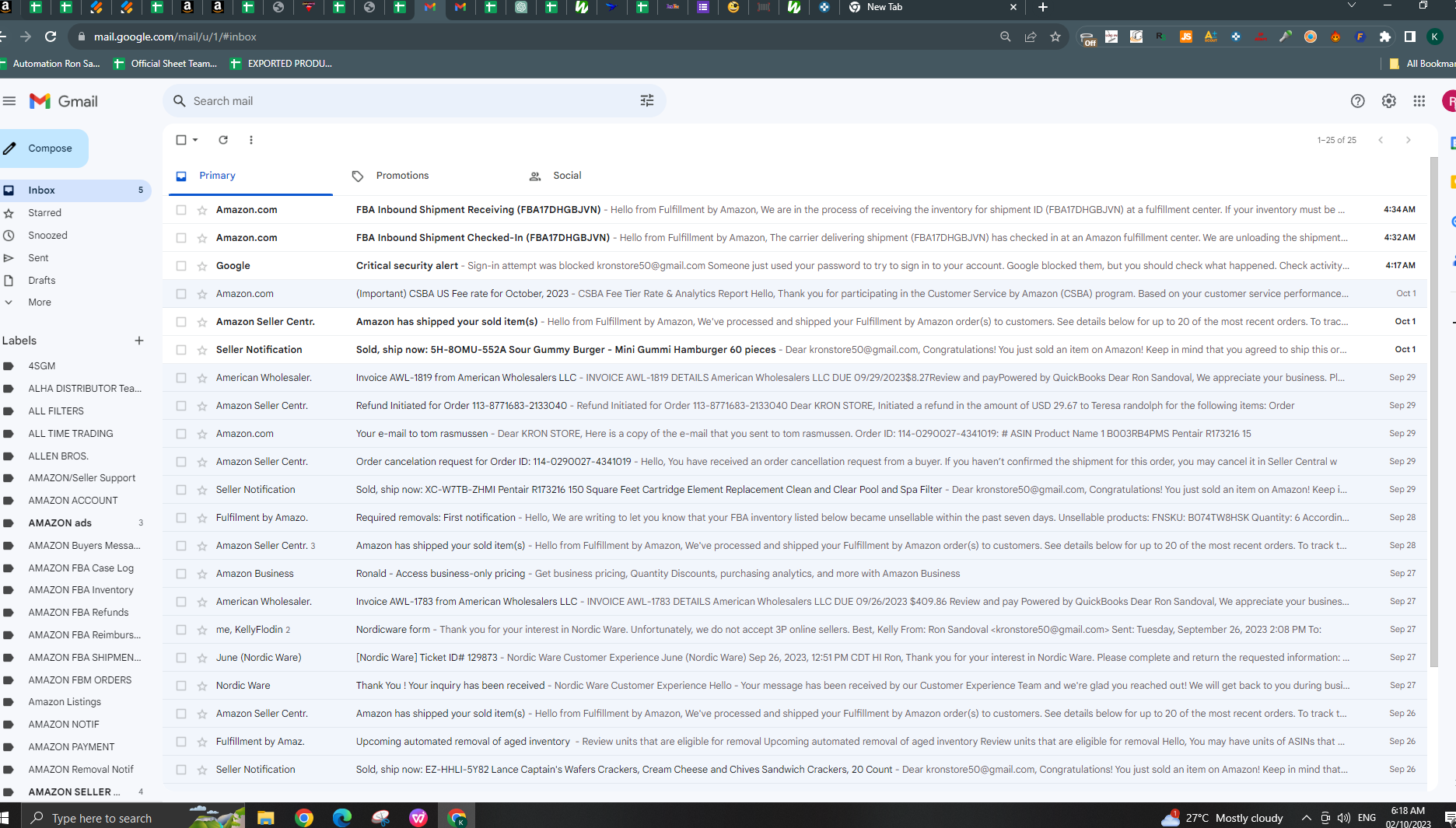Share this page using the share icon

click(x=1031, y=37)
